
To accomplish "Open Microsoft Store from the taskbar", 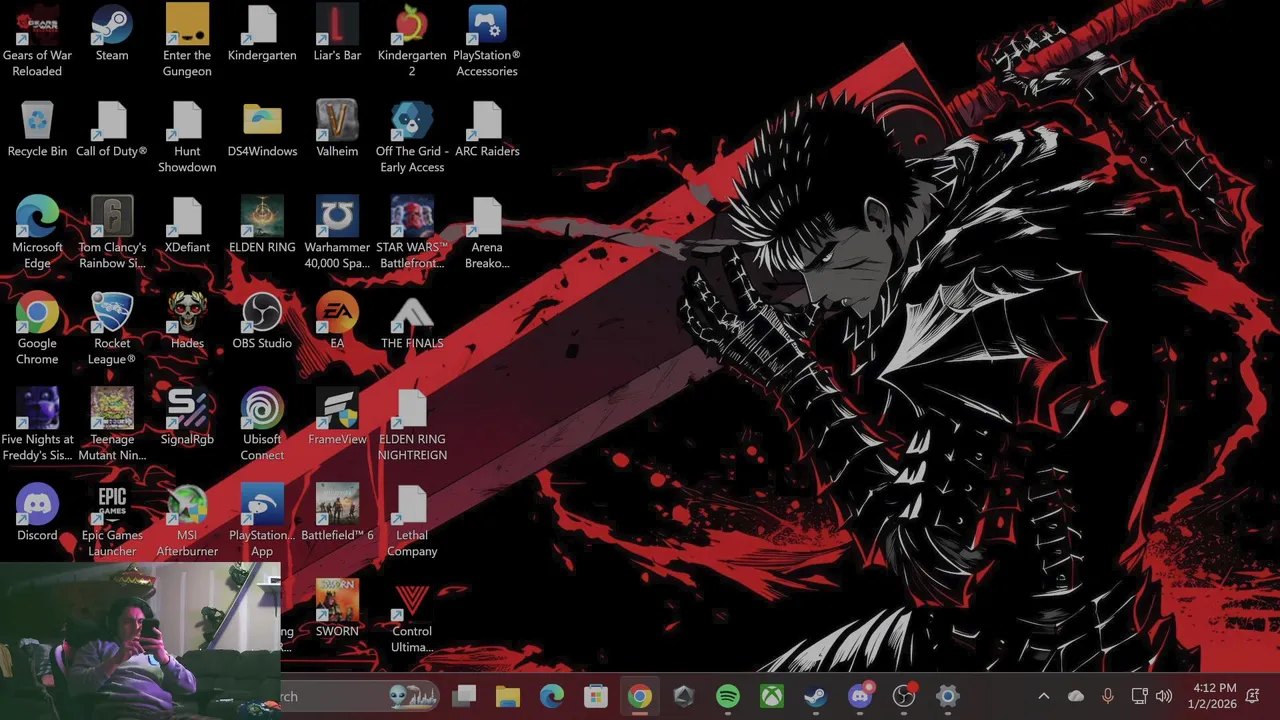I will pos(596,696).
